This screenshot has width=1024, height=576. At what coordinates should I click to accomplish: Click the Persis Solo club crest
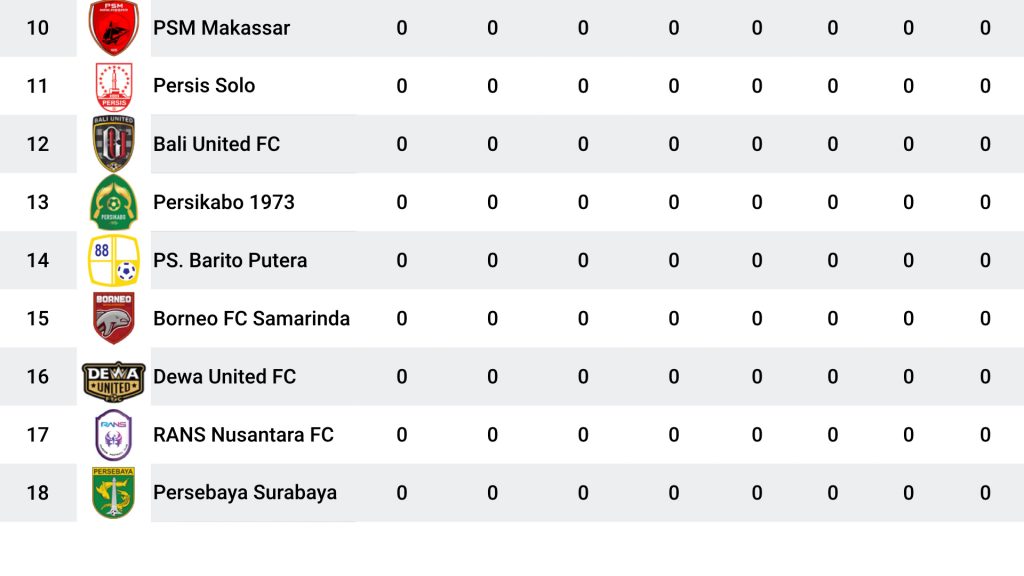tap(114, 86)
